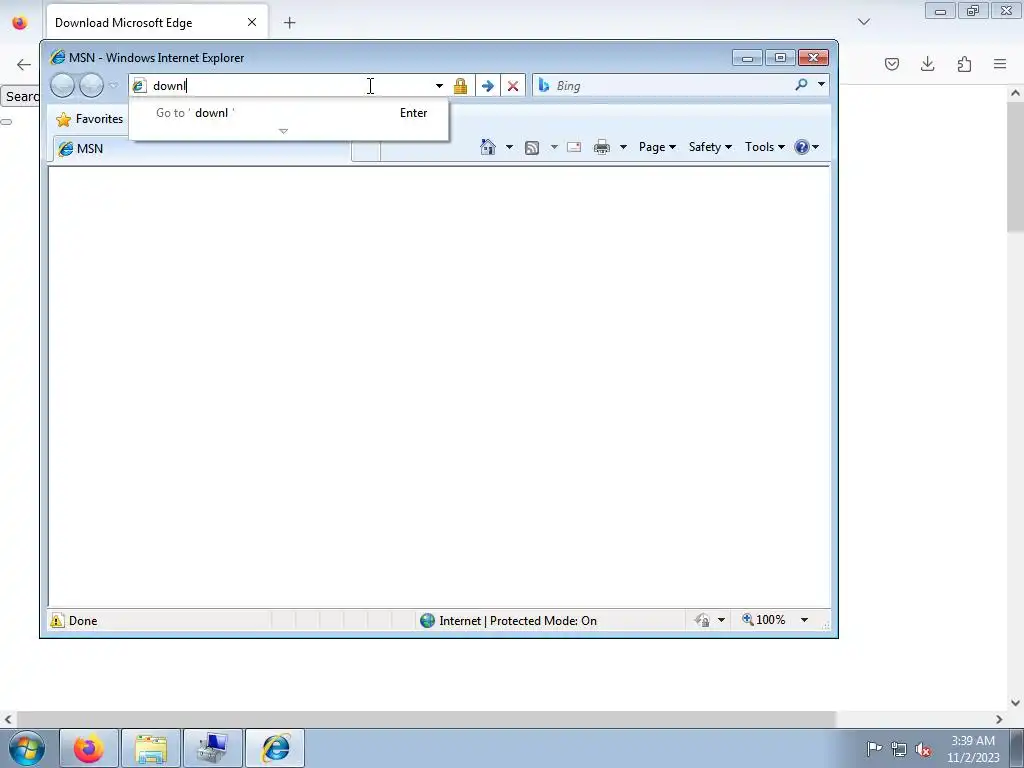
Task: Click the Help question mark icon
Action: point(801,147)
